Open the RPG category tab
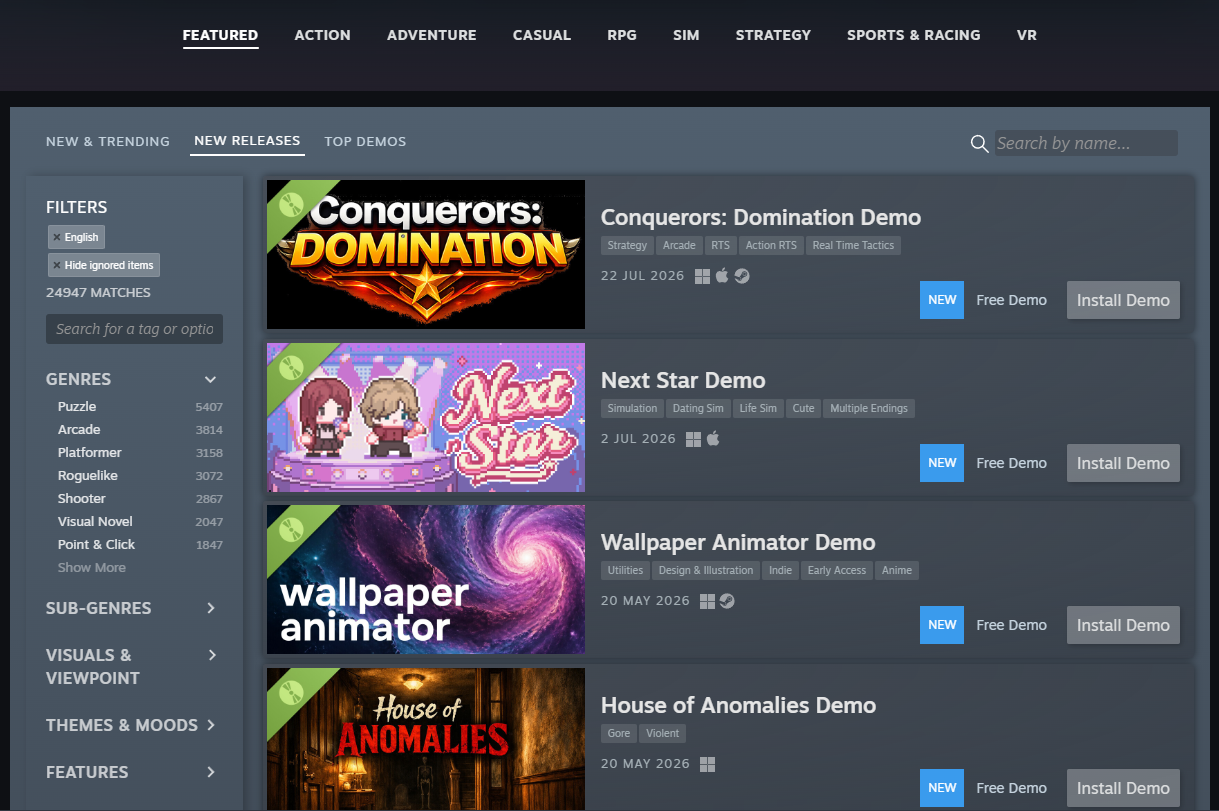The height and width of the screenshot is (811, 1219). click(x=622, y=34)
